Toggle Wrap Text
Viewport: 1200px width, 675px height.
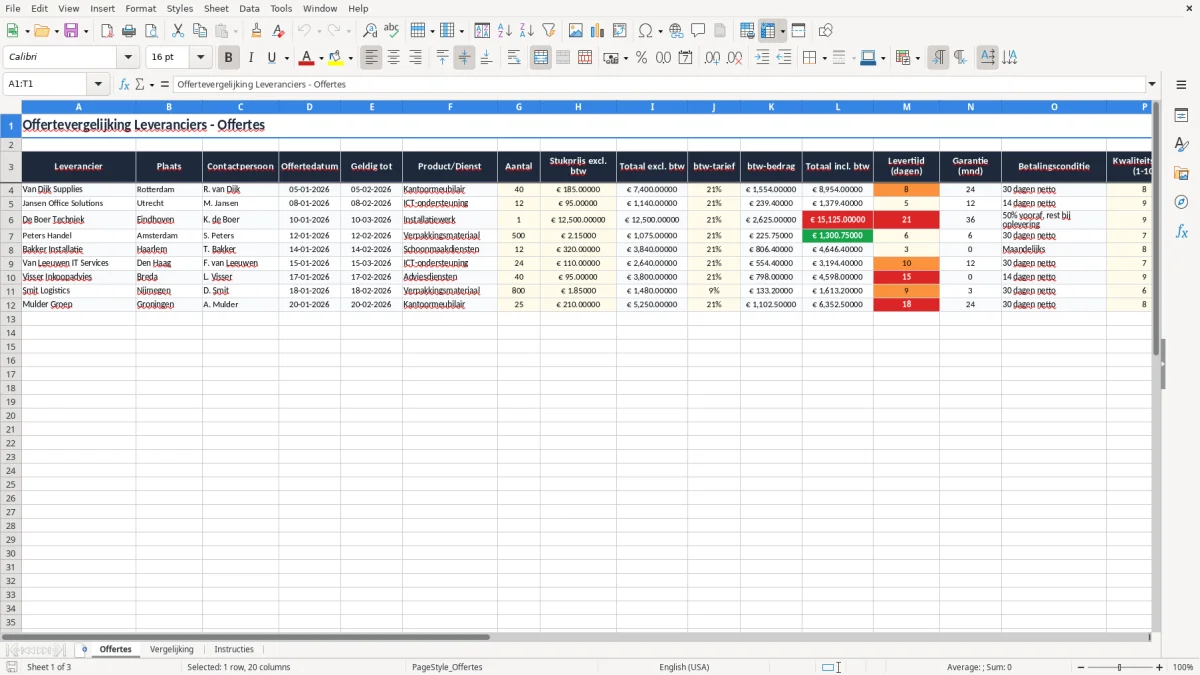tap(514, 58)
